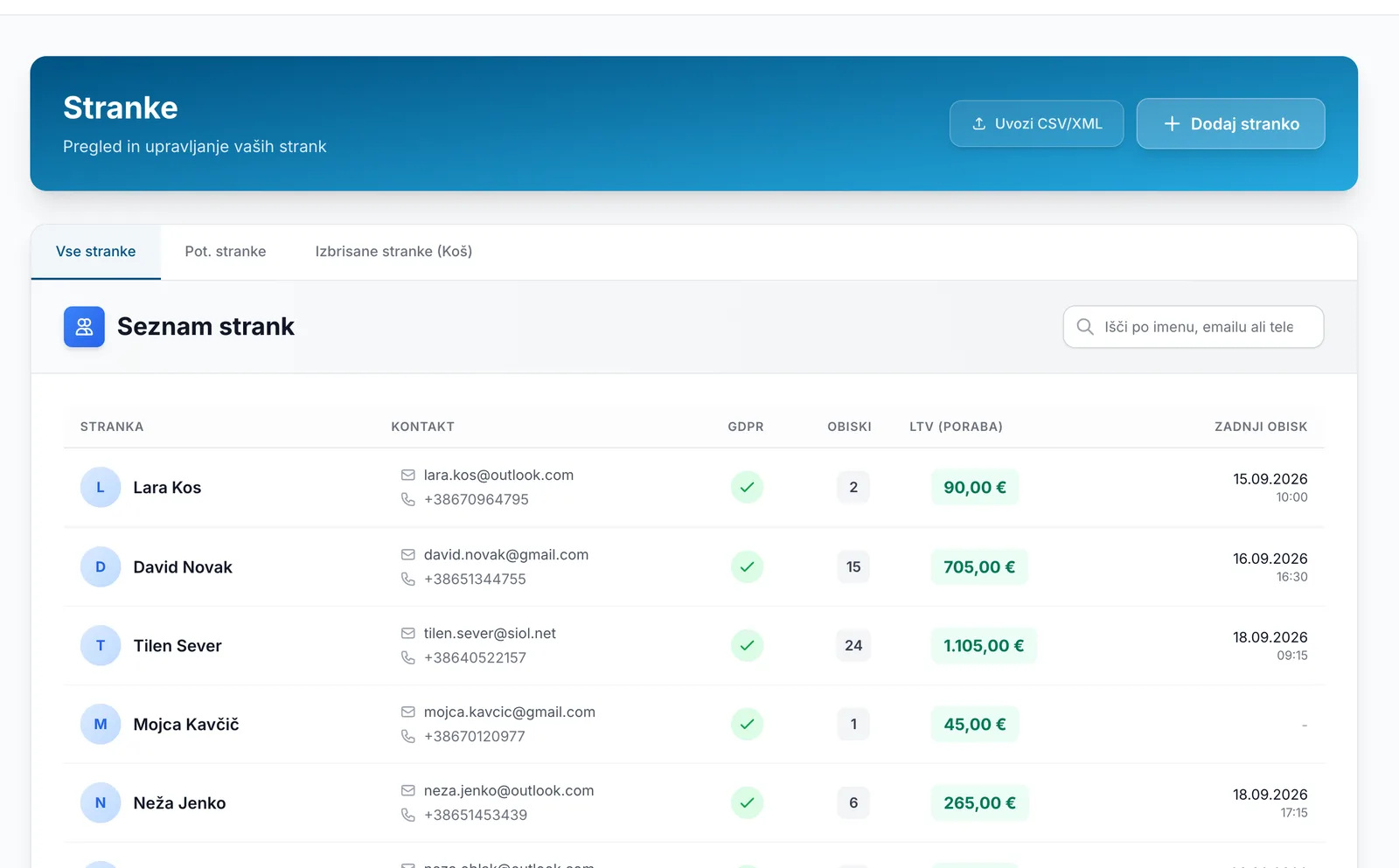The width and height of the screenshot is (1399, 868).
Task: Click phone icon beside +38651344755
Action: (407, 579)
